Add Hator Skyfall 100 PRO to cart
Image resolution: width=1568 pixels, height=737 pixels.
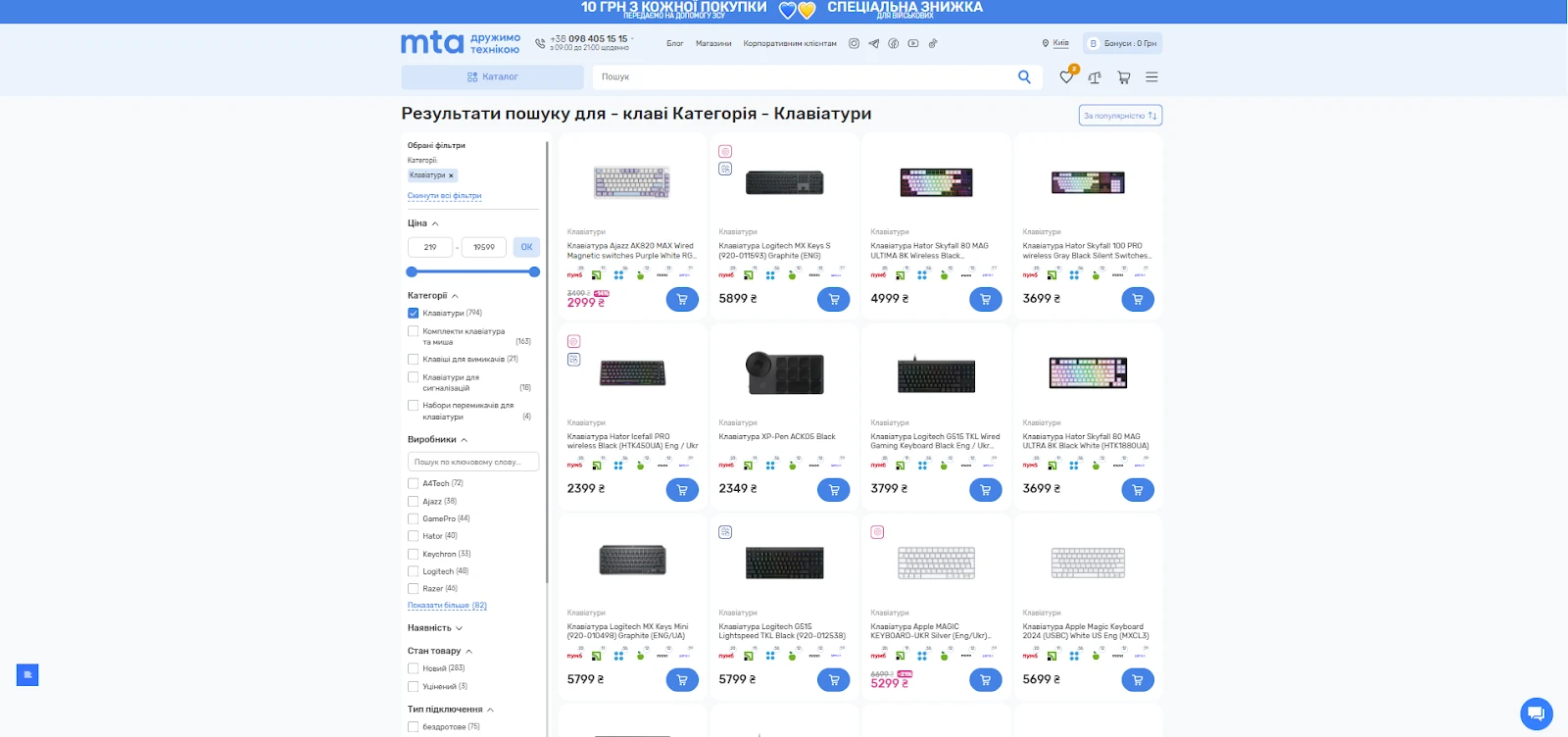(1138, 299)
